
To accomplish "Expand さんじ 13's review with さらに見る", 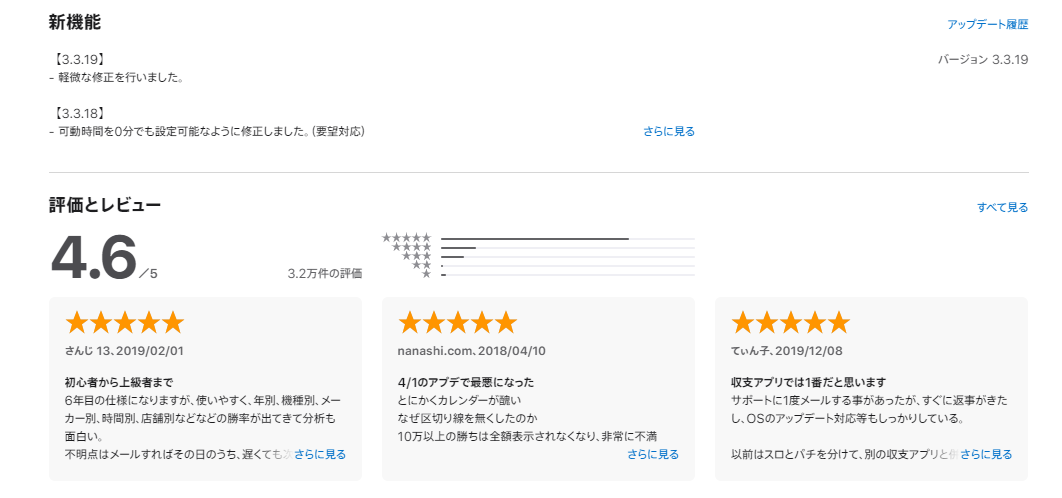I will pos(320,454).
